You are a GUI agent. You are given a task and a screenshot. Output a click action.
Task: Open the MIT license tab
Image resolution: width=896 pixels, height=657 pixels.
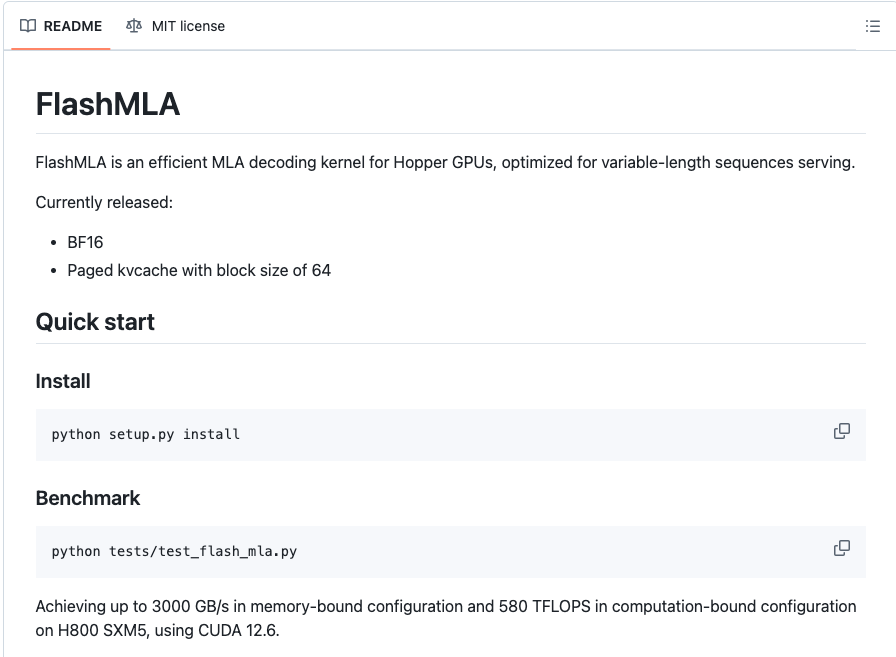175,26
